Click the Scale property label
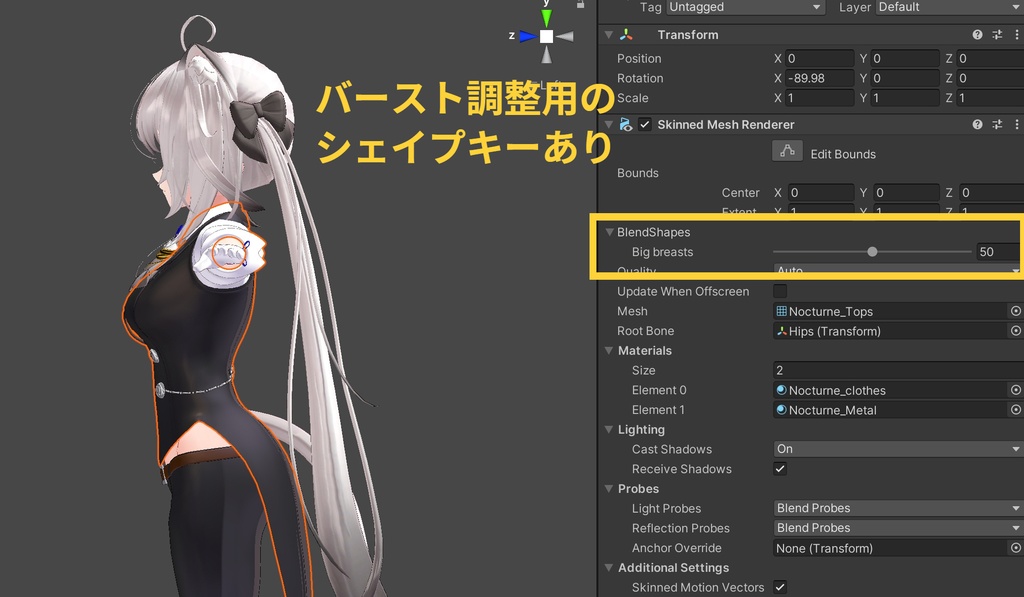The image size is (1024, 597). coord(633,97)
